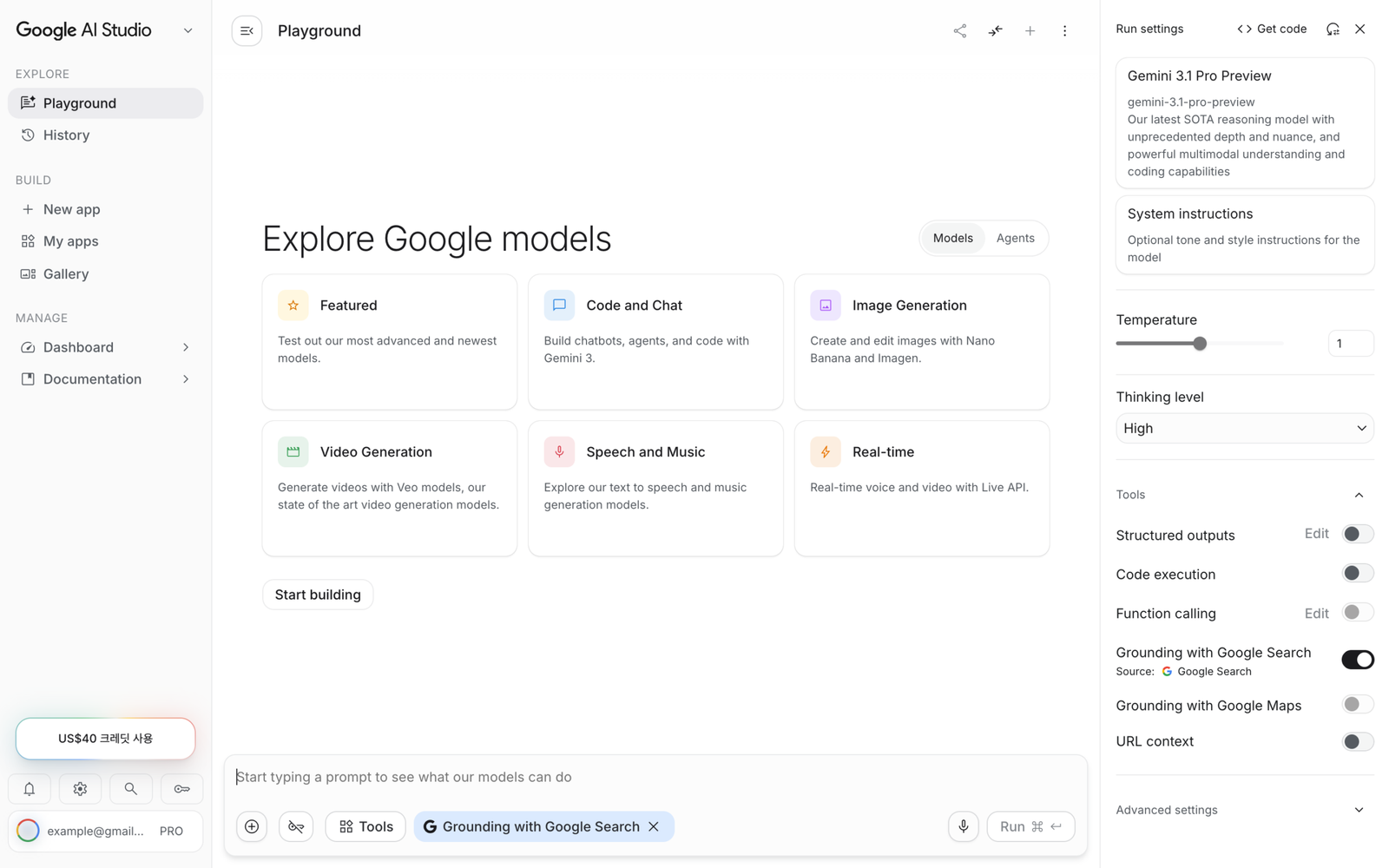Collapse the Tools section chevron
Screen dimensions: 1389x868
tap(1359, 495)
